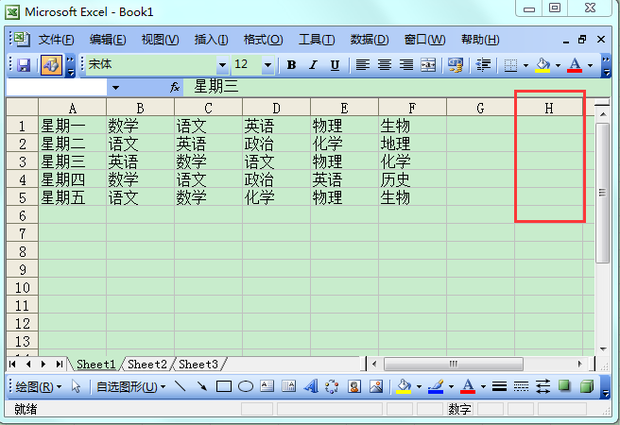Open the Name Box dropdown arrow
The height and width of the screenshot is (425, 620).
coord(115,87)
